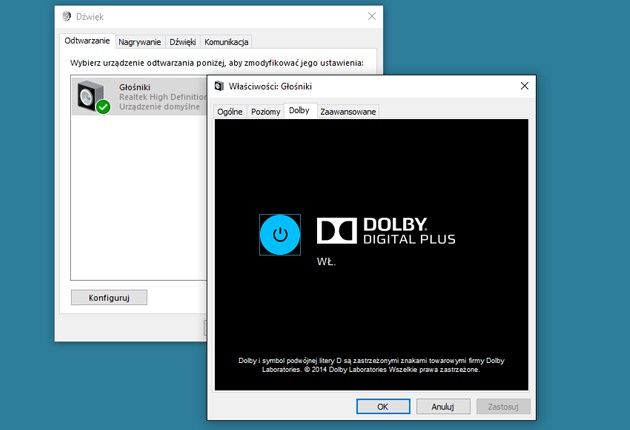This screenshot has width=630, height=430.
Task: Open Komunikacja tab in Dźwięk window
Action: (226, 42)
